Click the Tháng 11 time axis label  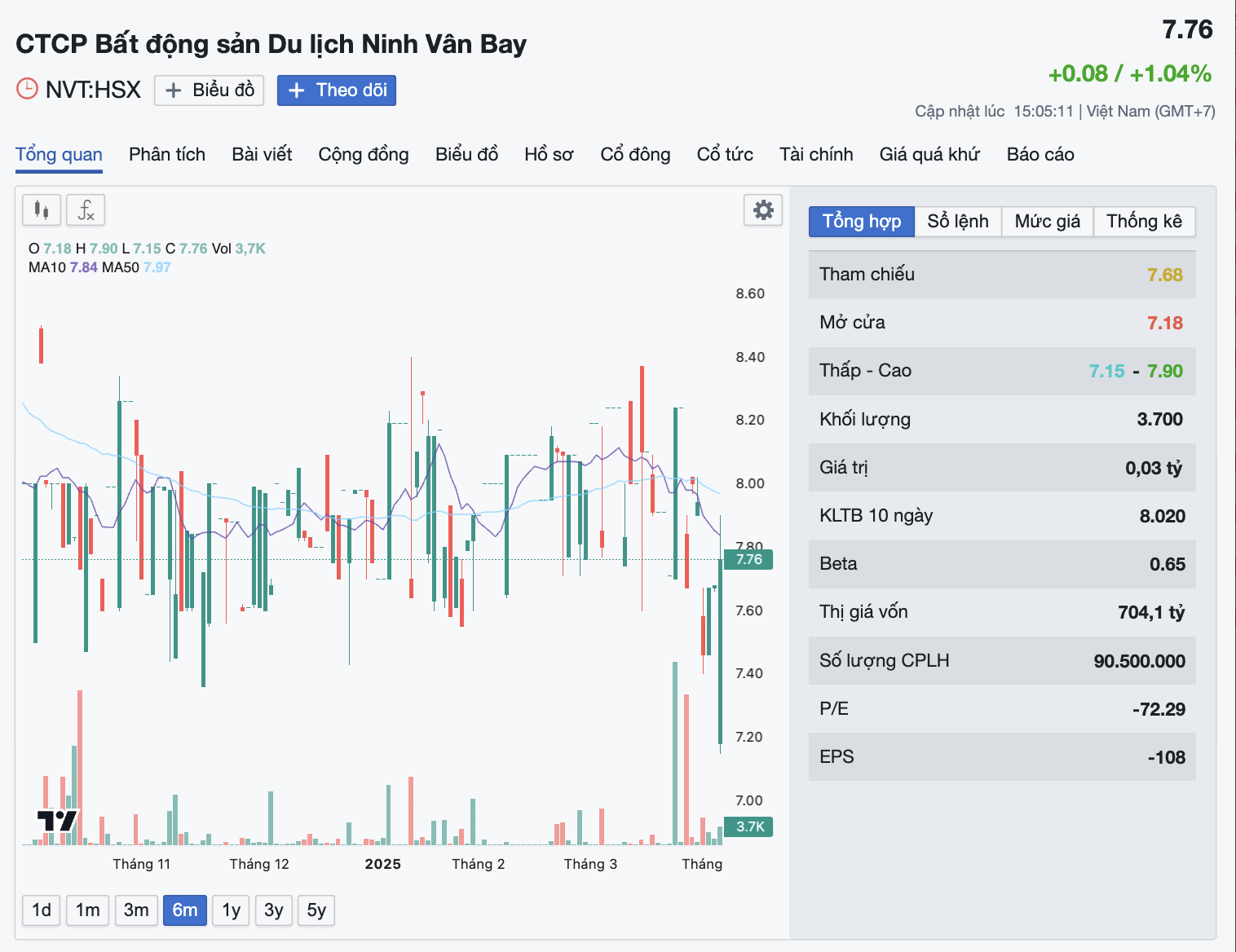pyautogui.click(x=142, y=864)
